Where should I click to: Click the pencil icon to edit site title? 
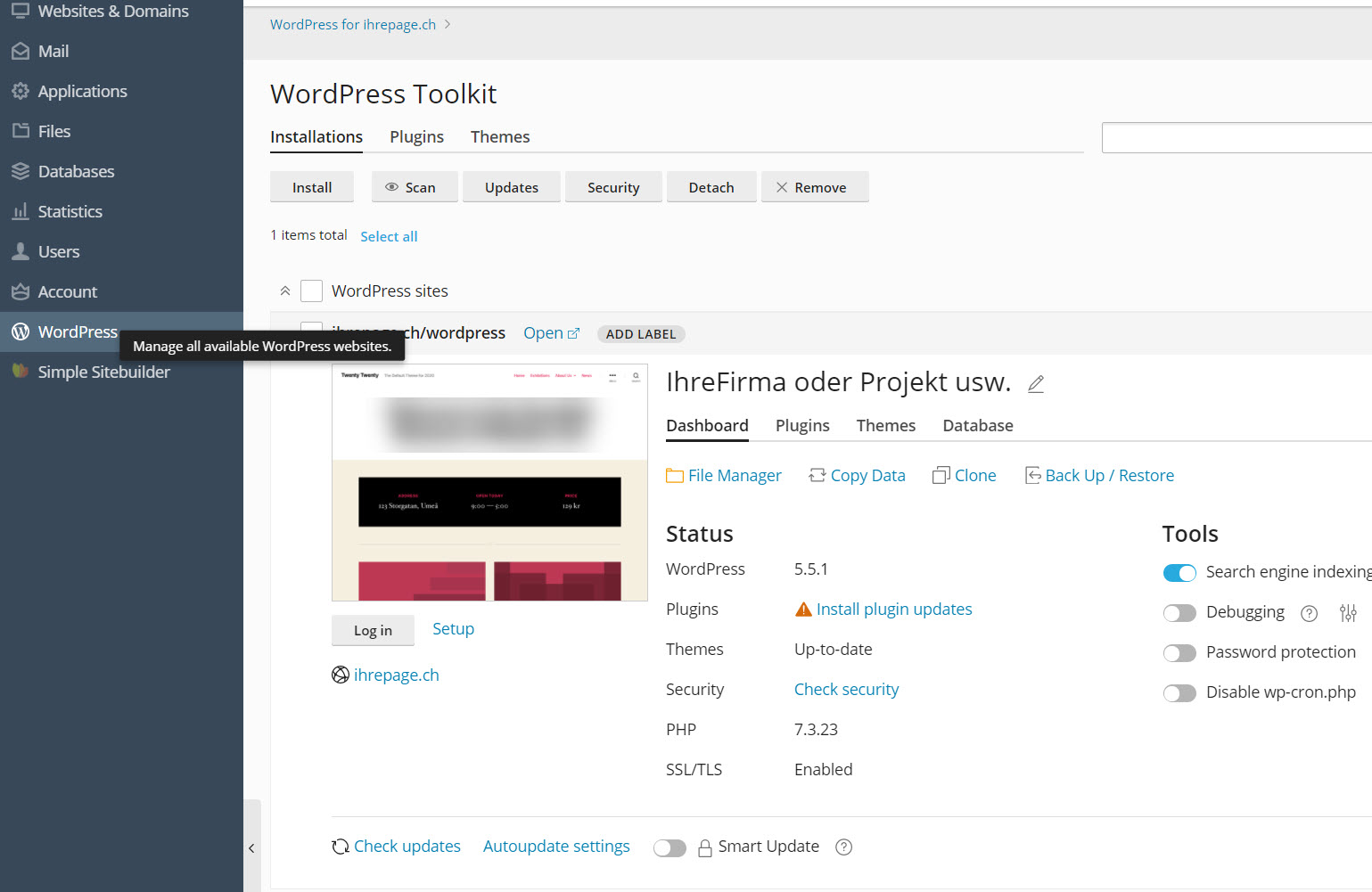tap(1035, 384)
